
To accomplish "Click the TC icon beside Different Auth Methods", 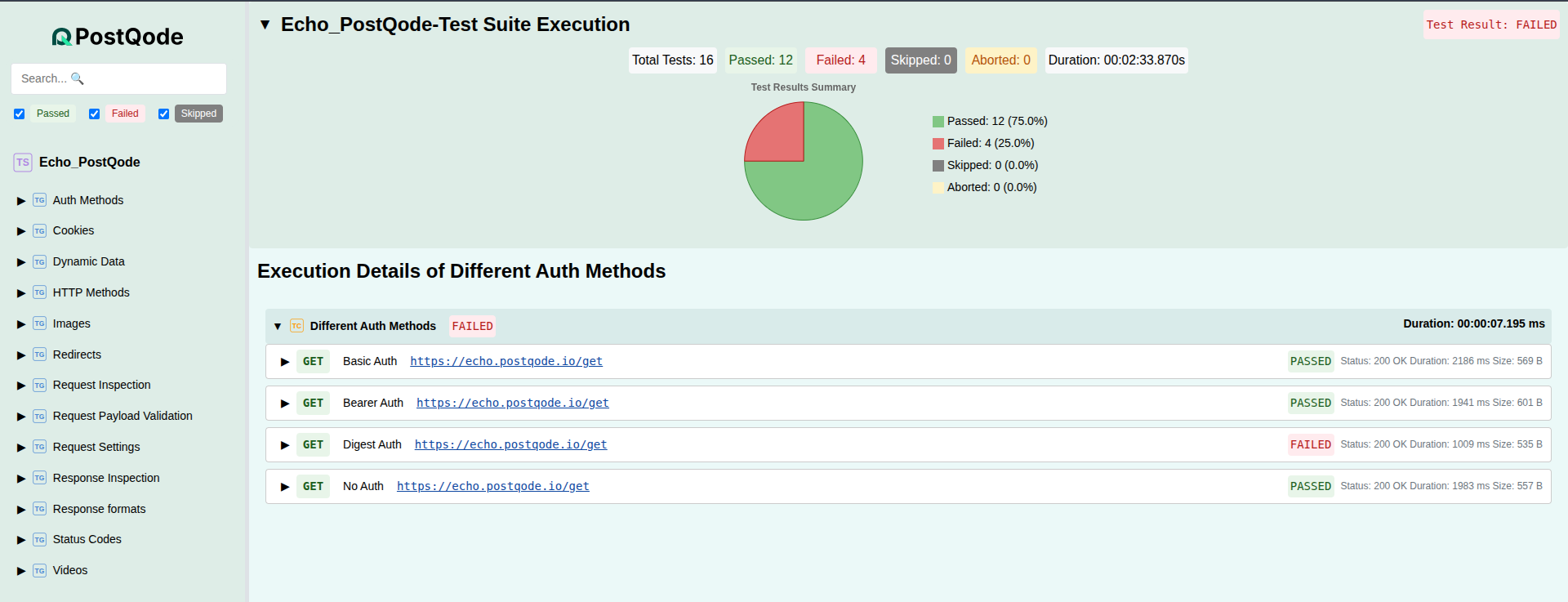I will (x=296, y=326).
